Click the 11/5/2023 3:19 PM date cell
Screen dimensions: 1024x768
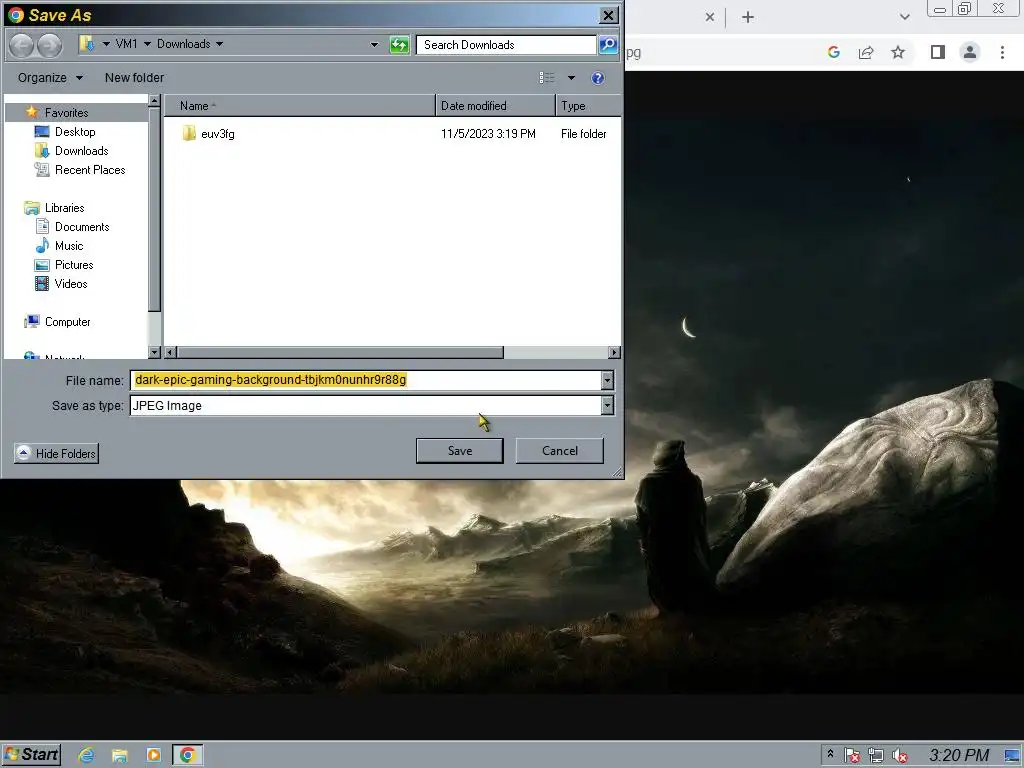coord(488,134)
